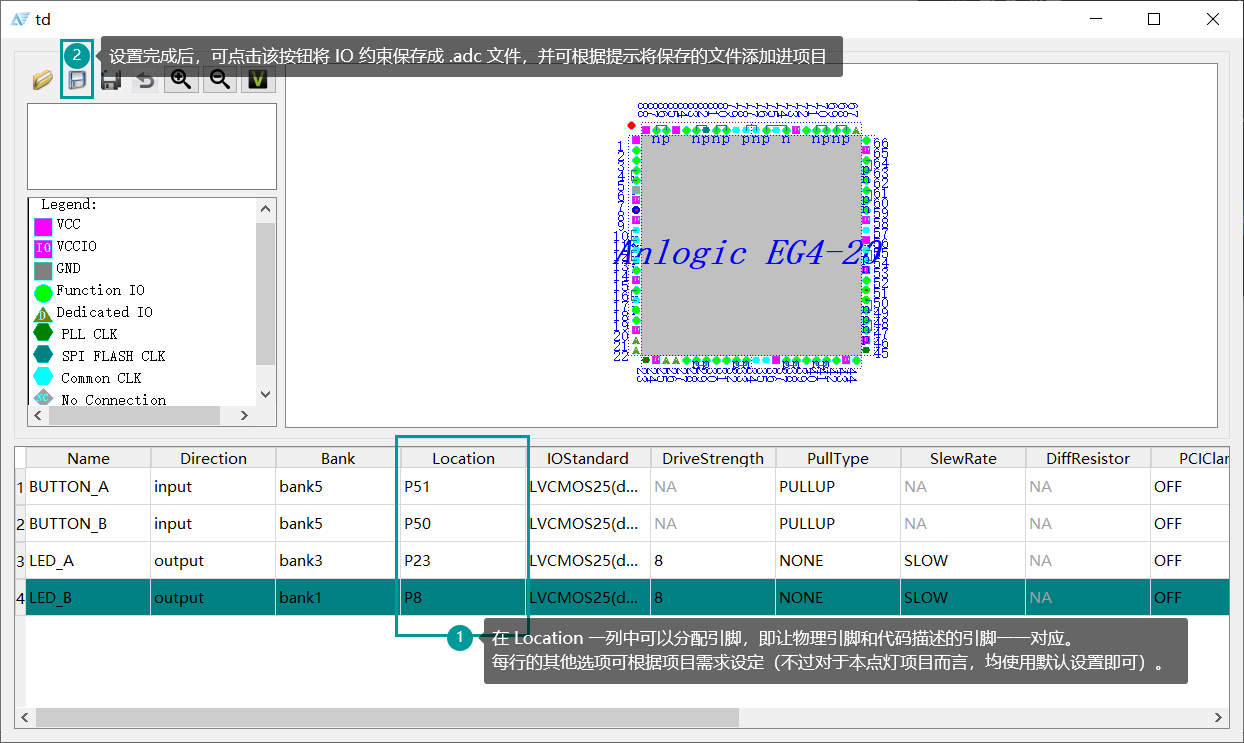Click the DiffResistor column header
The image size is (1244, 743).
point(1088,458)
